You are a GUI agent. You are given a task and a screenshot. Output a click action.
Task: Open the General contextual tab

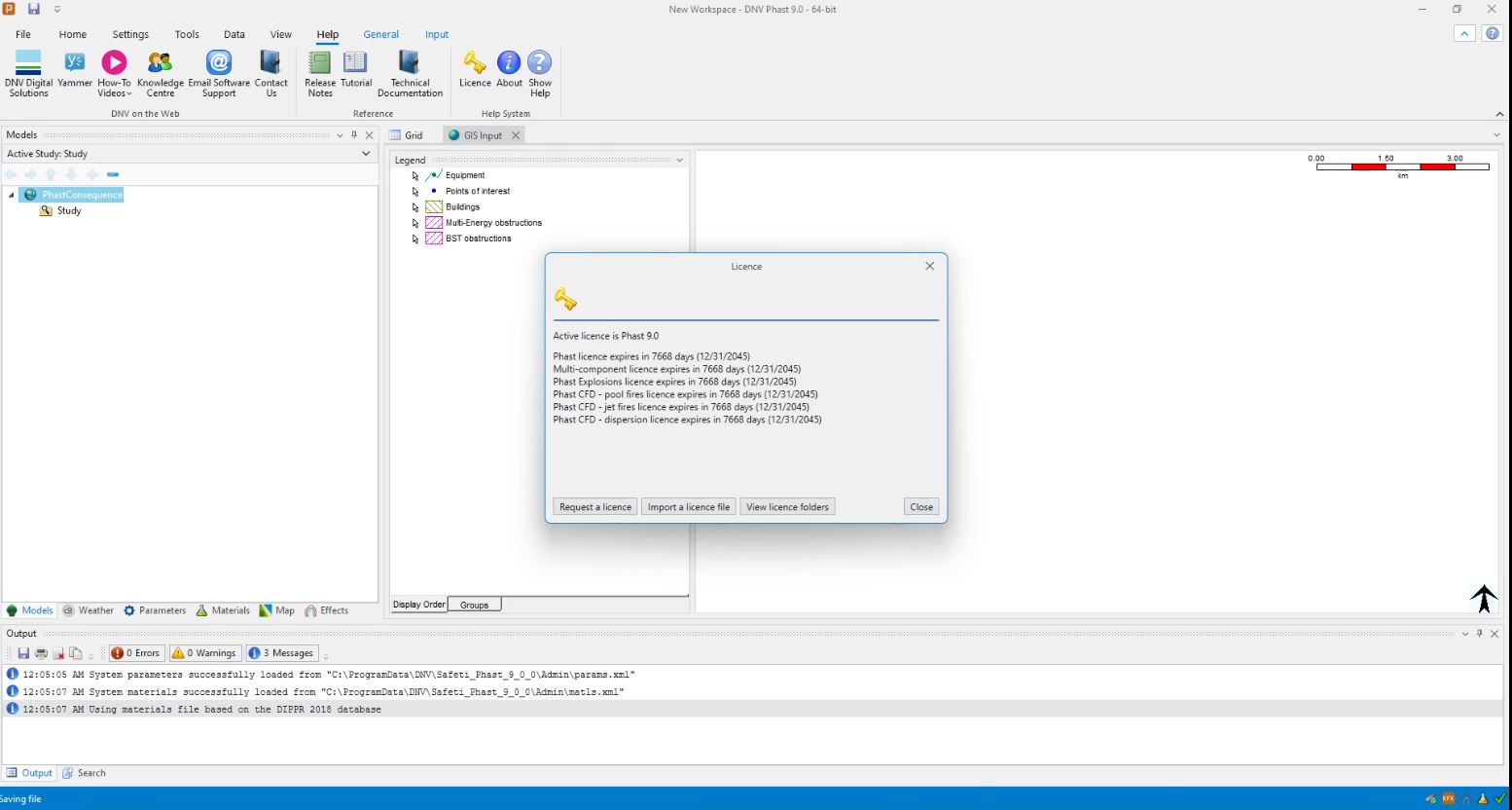pyautogui.click(x=381, y=34)
